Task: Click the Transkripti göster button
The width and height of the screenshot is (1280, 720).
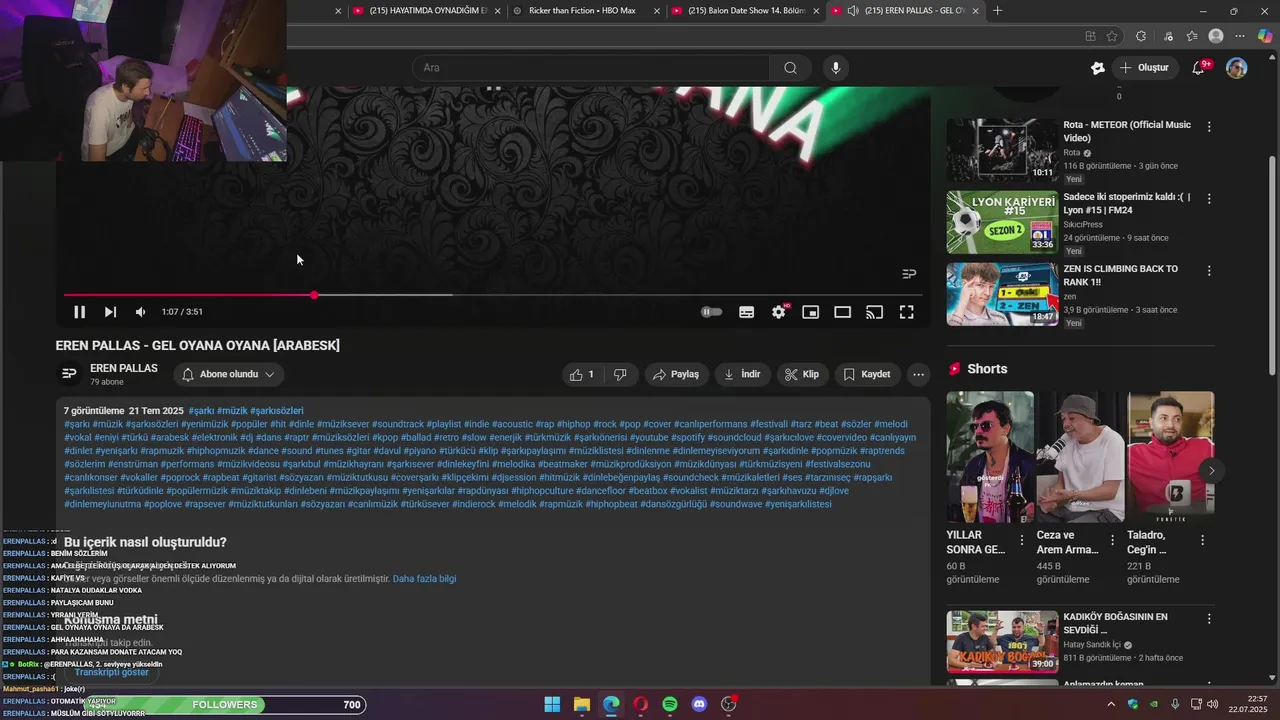Action: point(111,672)
